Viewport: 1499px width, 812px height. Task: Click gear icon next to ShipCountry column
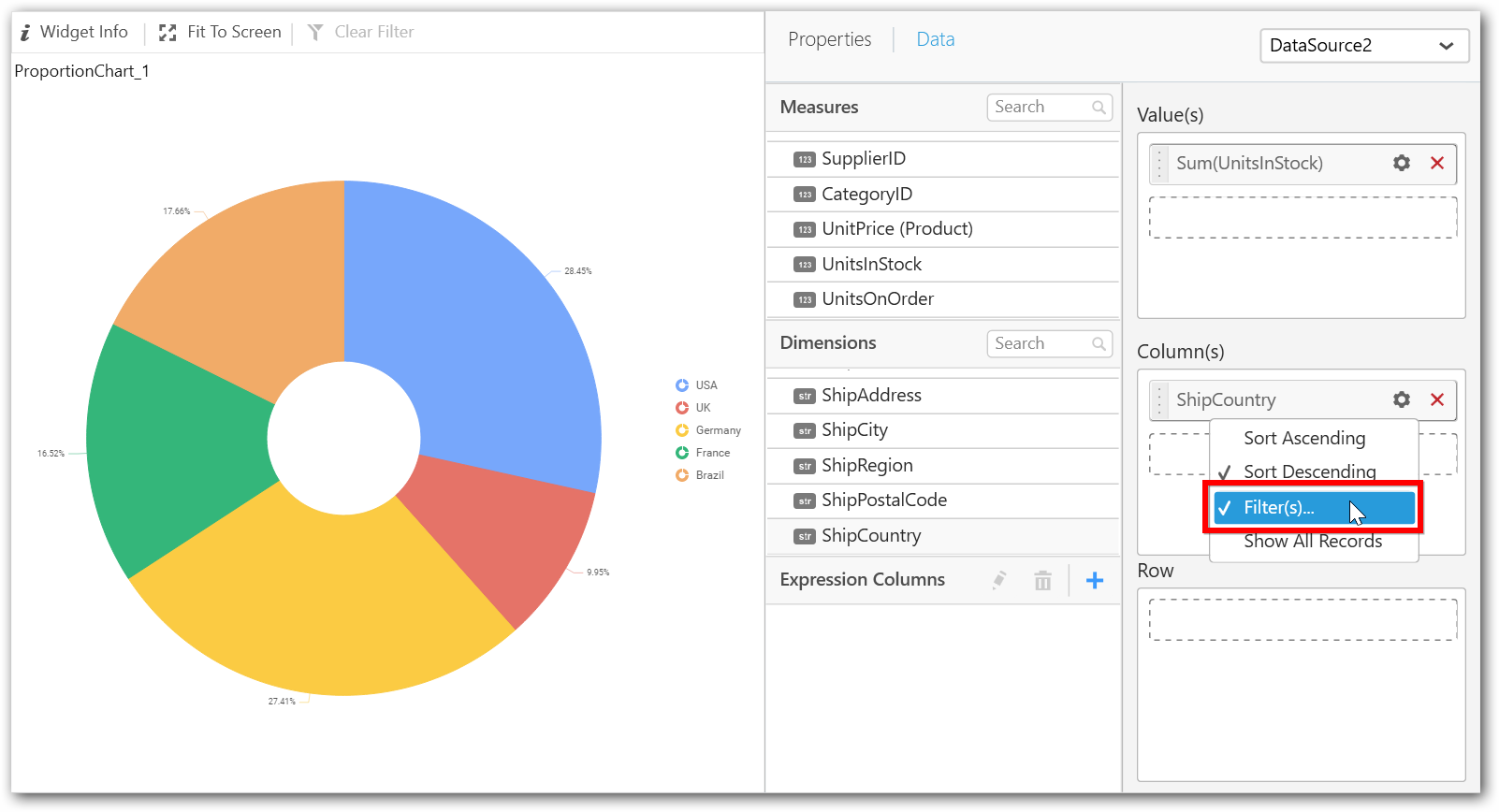click(x=1401, y=399)
